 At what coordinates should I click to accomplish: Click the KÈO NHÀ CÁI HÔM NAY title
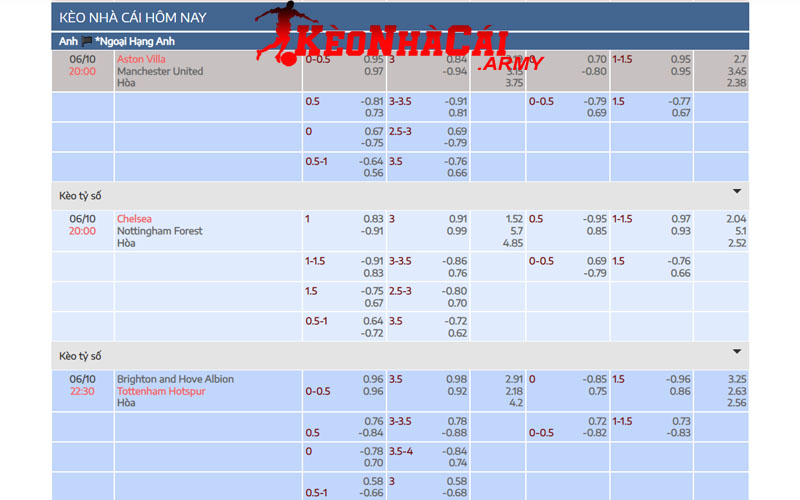[126, 17]
